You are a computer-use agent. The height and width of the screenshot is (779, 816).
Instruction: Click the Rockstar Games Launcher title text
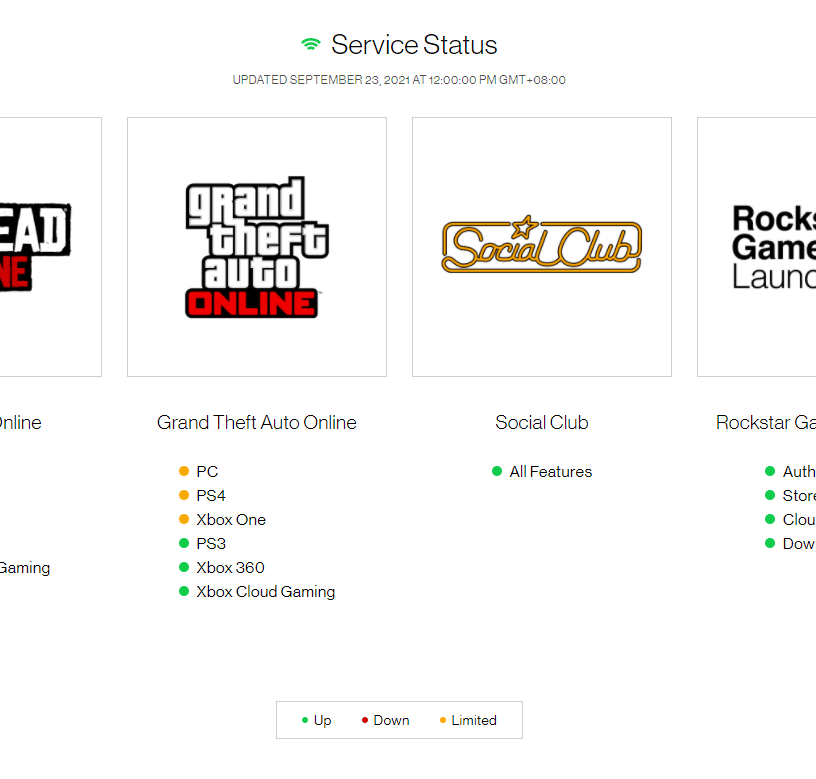(766, 423)
